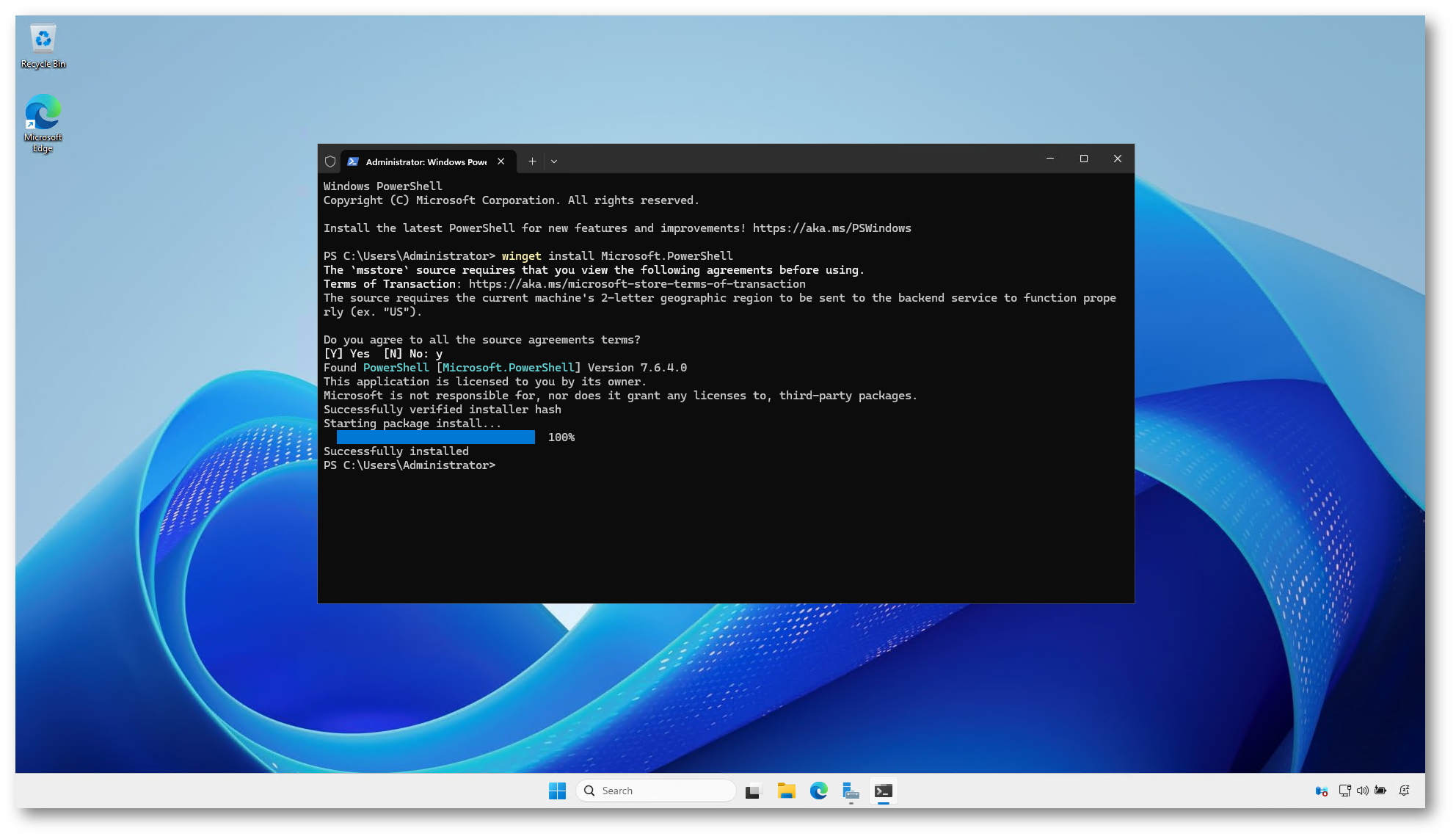Viewport: 1456px width, 839px height.
Task: Close the Windows Terminal window
Action: tap(1118, 159)
